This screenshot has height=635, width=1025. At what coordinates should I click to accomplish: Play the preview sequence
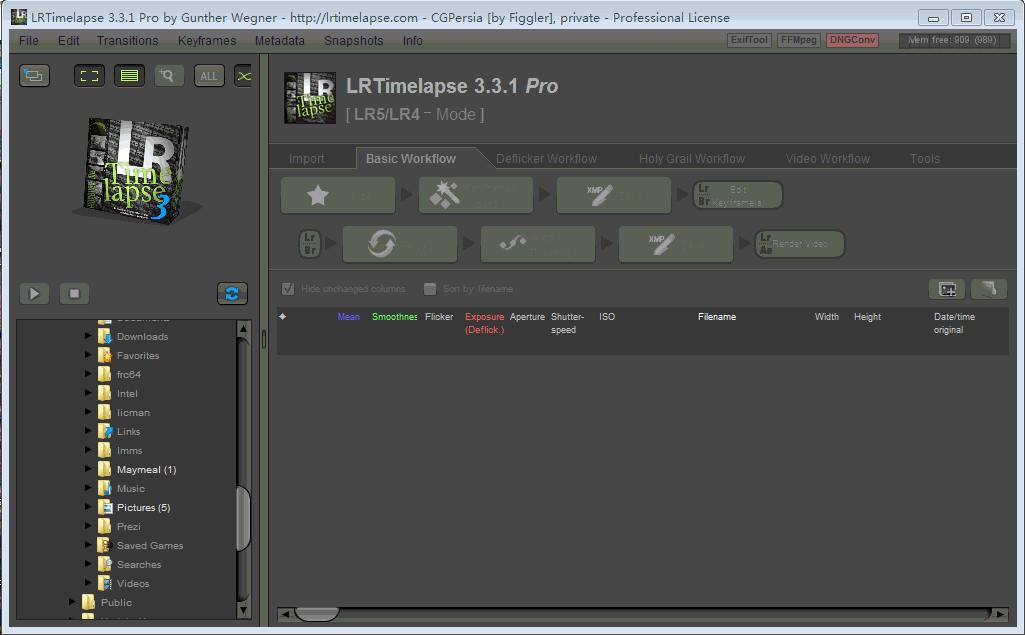tap(34, 294)
